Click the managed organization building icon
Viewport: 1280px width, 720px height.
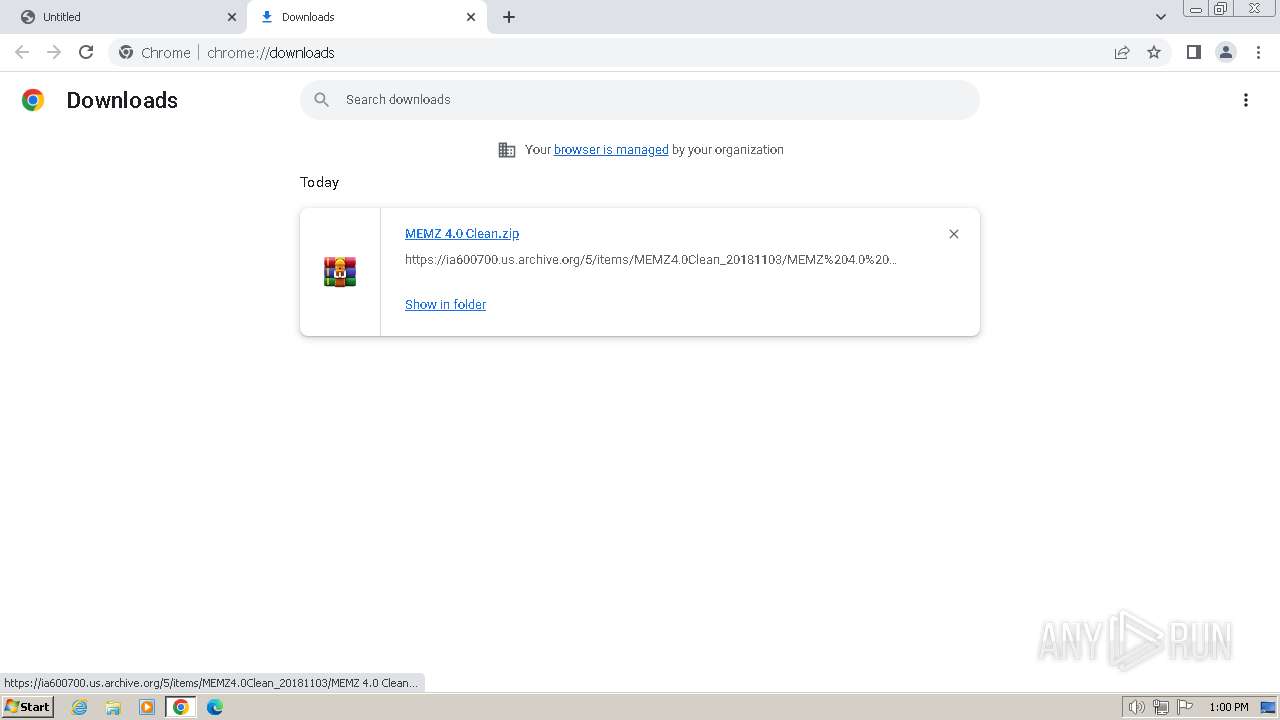(507, 150)
